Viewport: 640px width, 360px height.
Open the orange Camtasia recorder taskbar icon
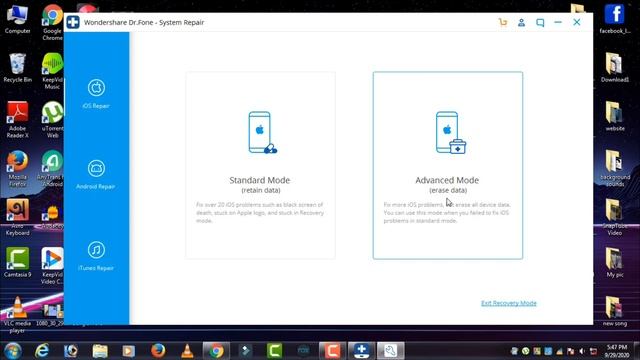click(x=332, y=351)
